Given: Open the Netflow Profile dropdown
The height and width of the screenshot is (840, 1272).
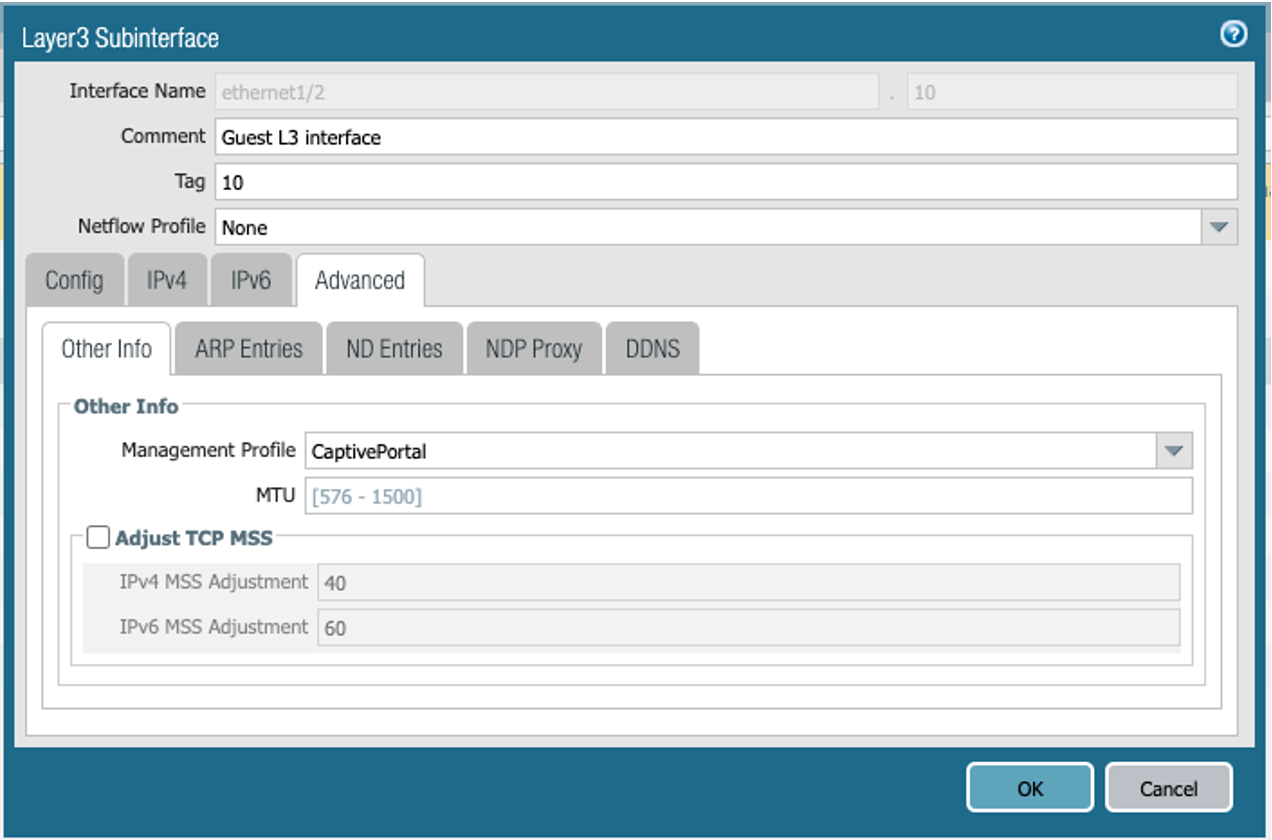Looking at the screenshot, I should (x=700, y=227).
